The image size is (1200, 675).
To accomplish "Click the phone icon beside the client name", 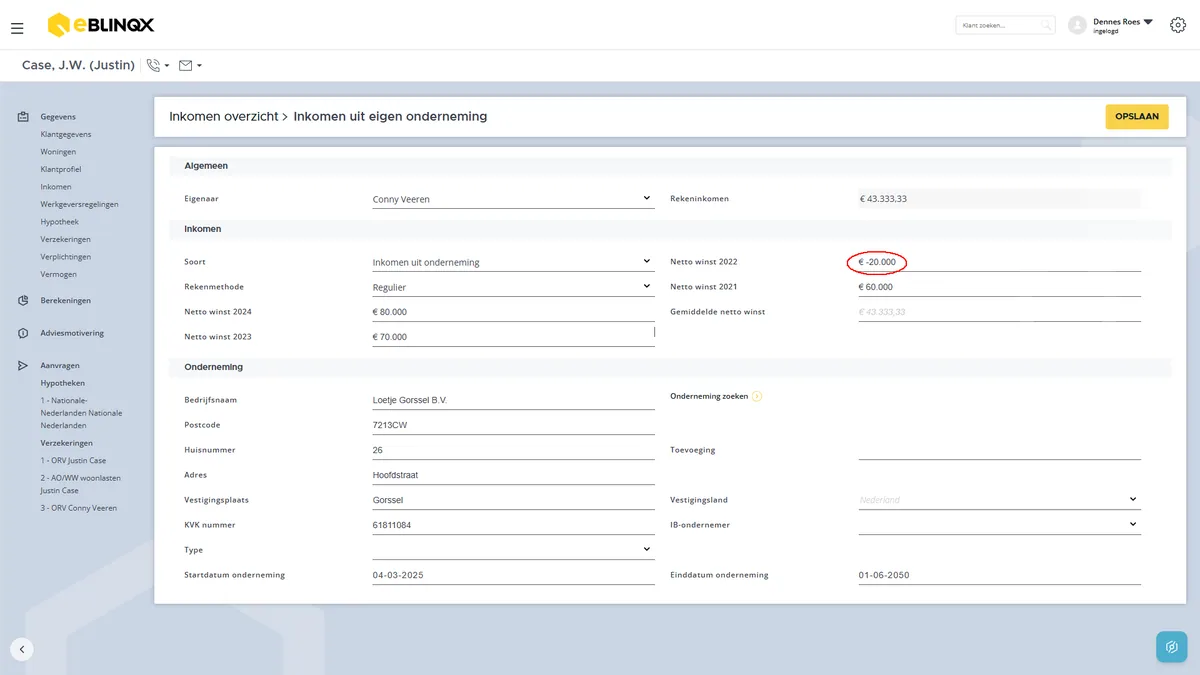I will pyautogui.click(x=153, y=65).
